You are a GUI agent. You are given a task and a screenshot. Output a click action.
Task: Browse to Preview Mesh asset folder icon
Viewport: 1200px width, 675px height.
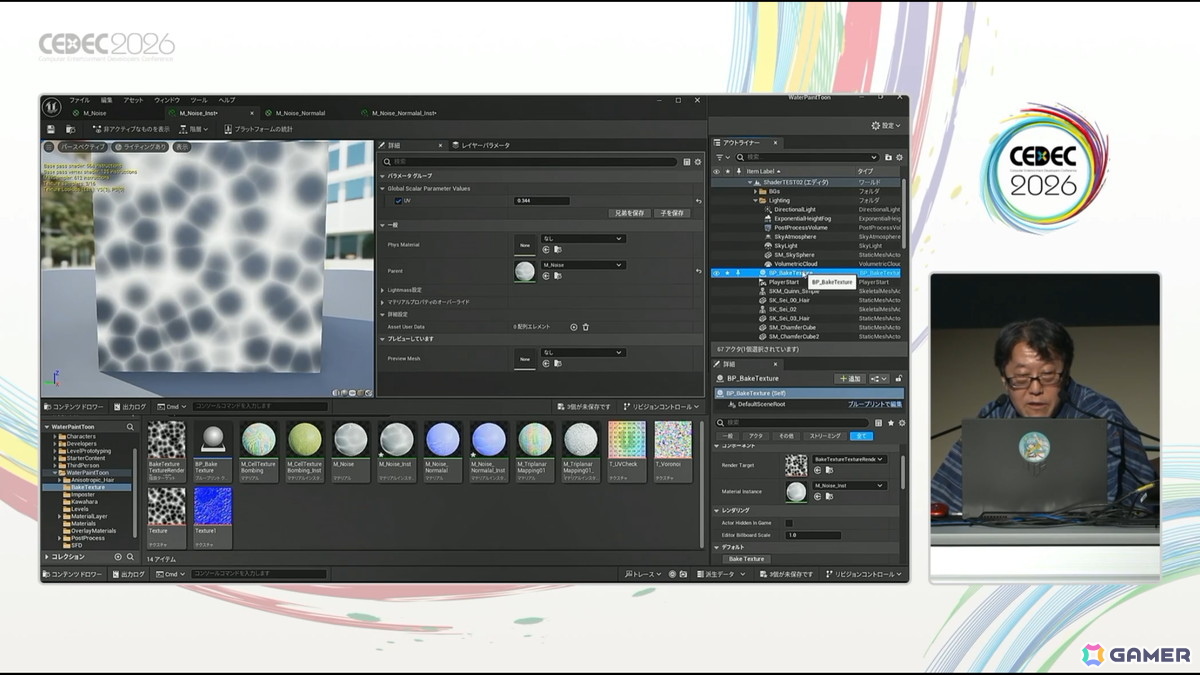(557, 364)
